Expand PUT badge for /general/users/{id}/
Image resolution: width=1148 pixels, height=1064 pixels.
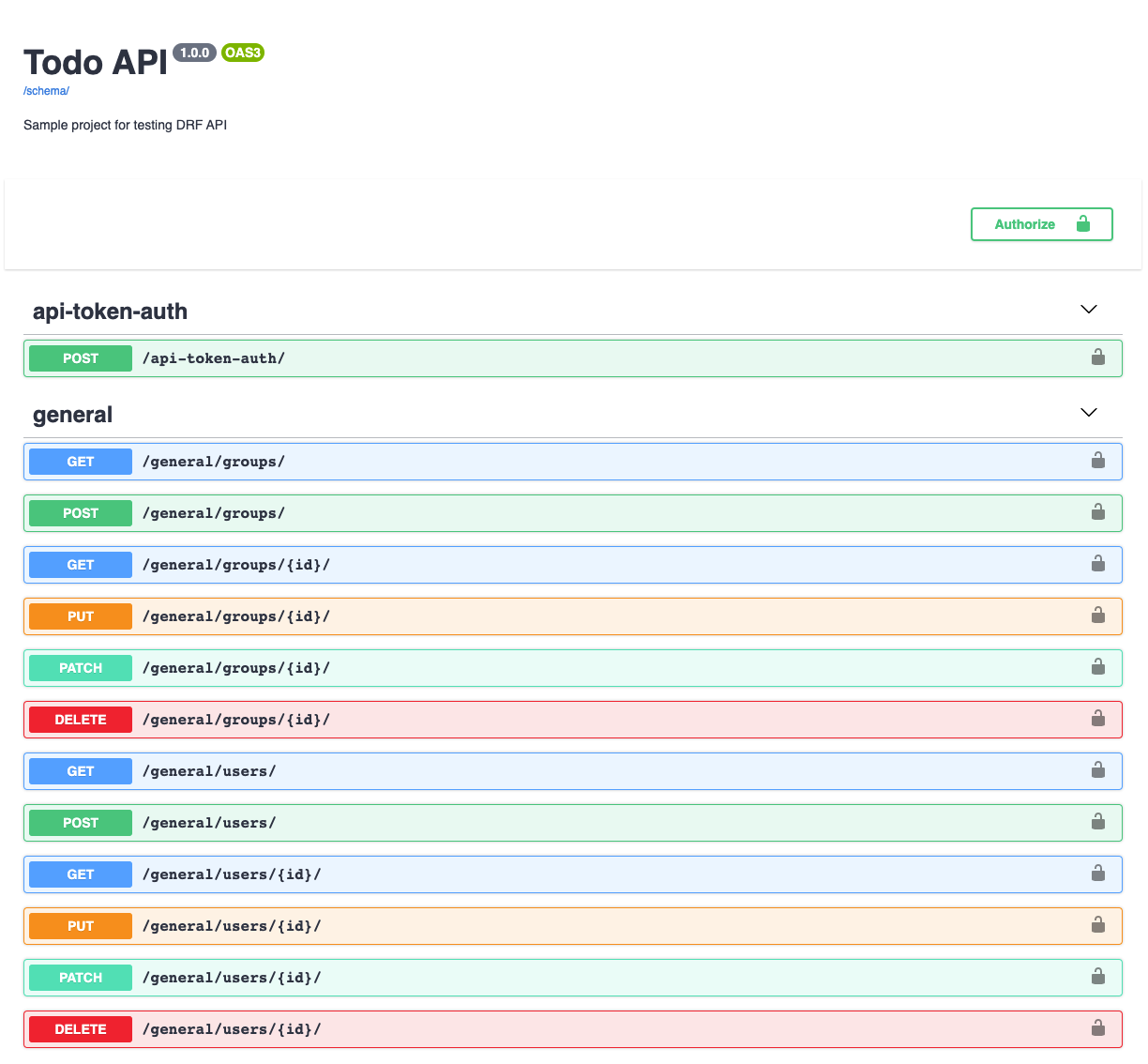pos(81,926)
